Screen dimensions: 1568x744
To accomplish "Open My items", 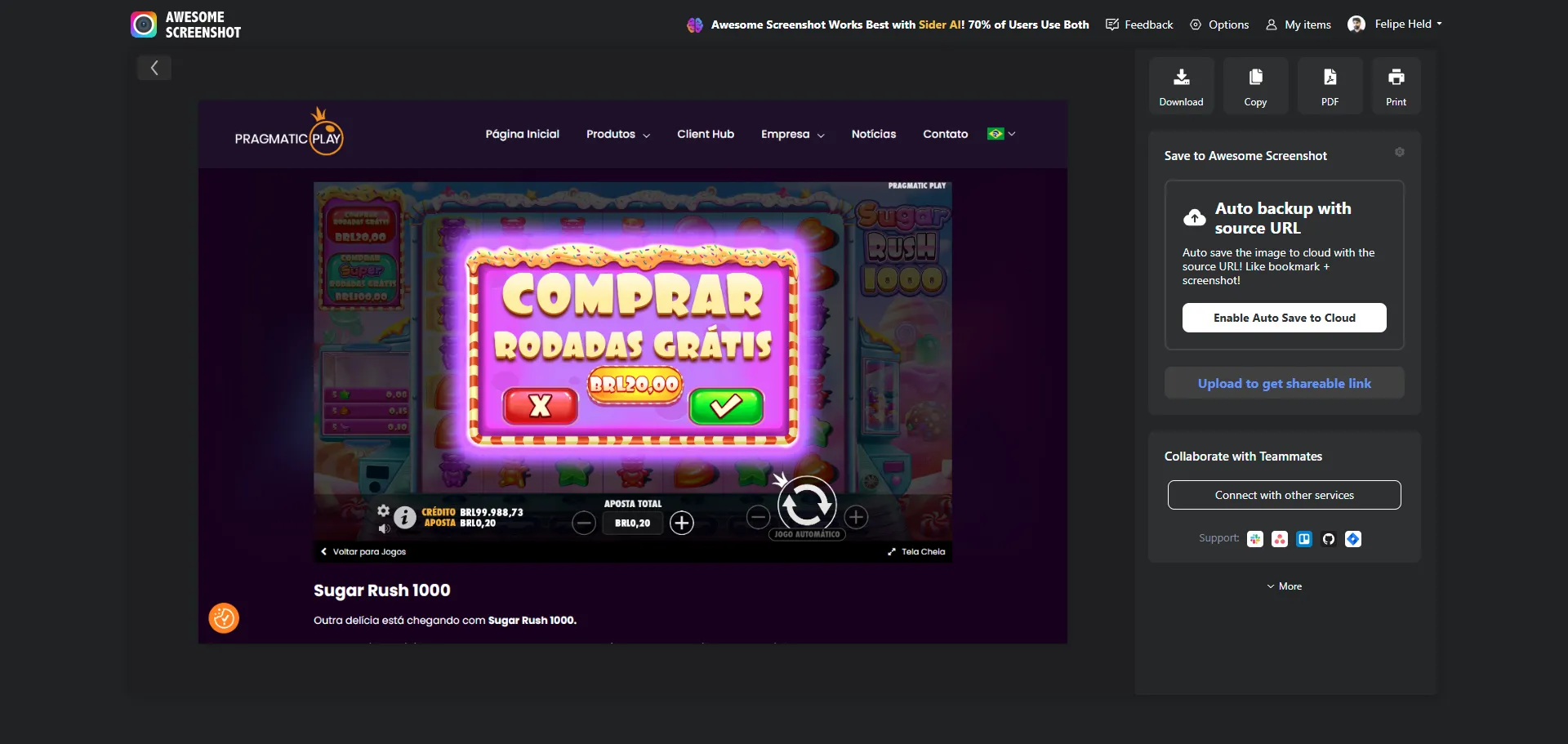I will [x=1298, y=25].
